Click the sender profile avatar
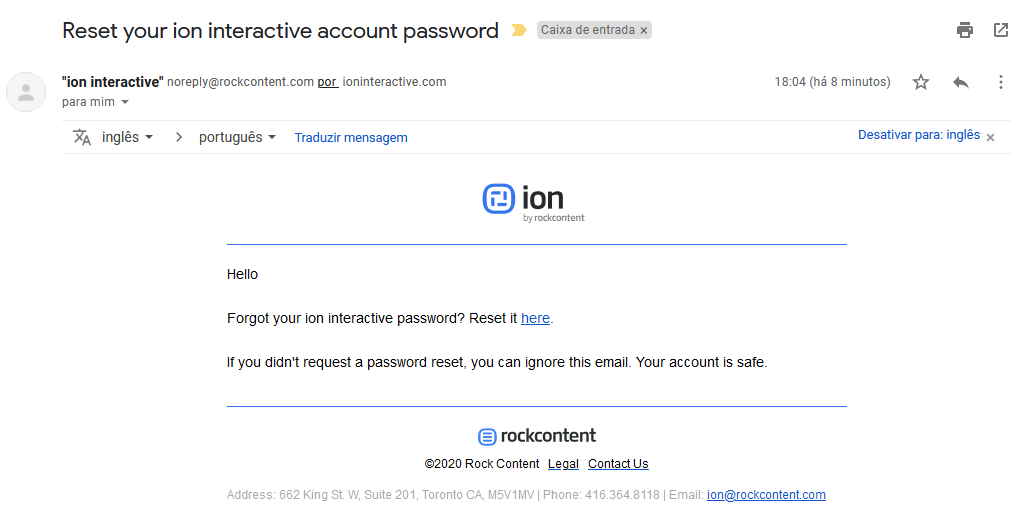 26,92
